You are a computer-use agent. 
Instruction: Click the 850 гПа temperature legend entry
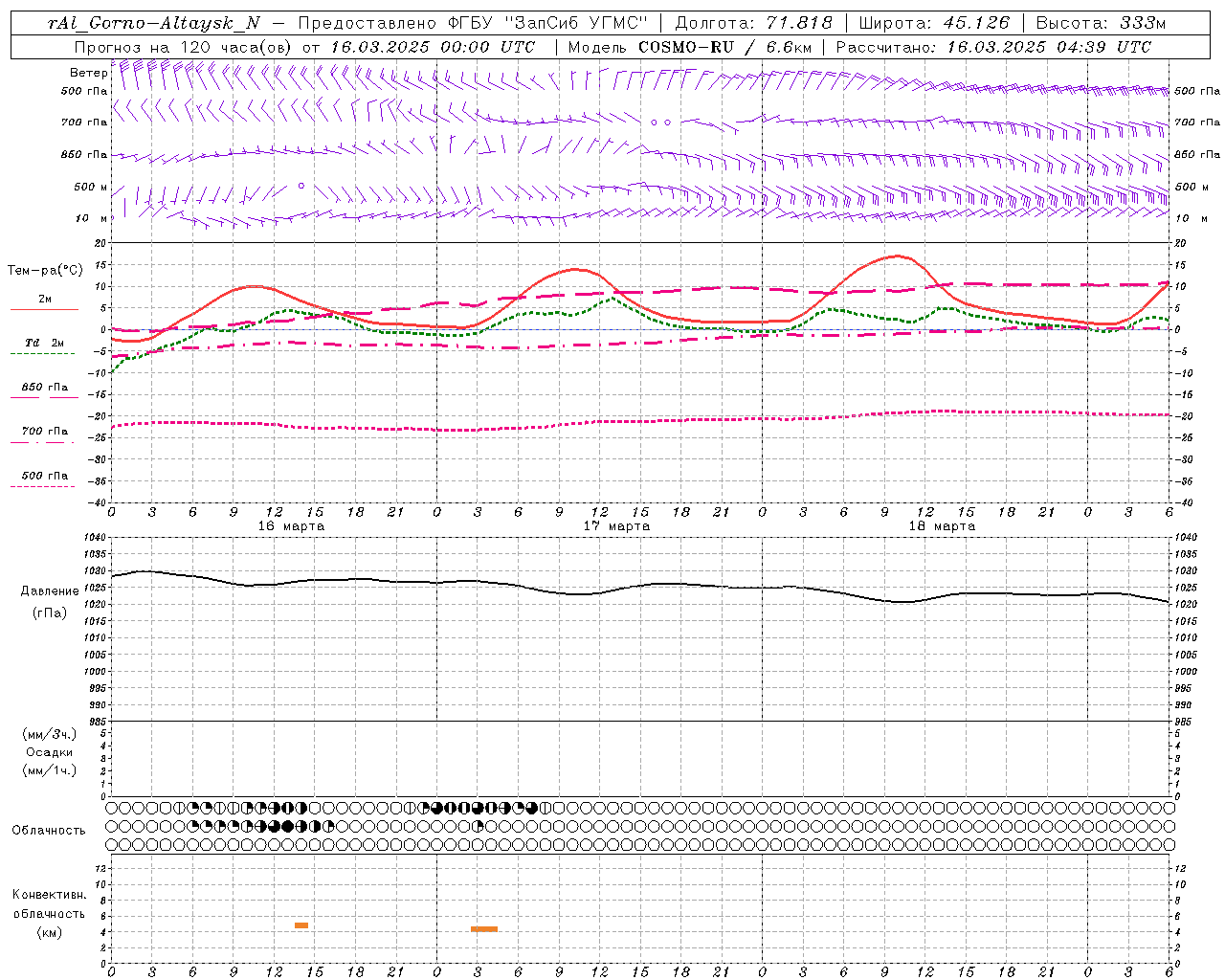[44, 388]
